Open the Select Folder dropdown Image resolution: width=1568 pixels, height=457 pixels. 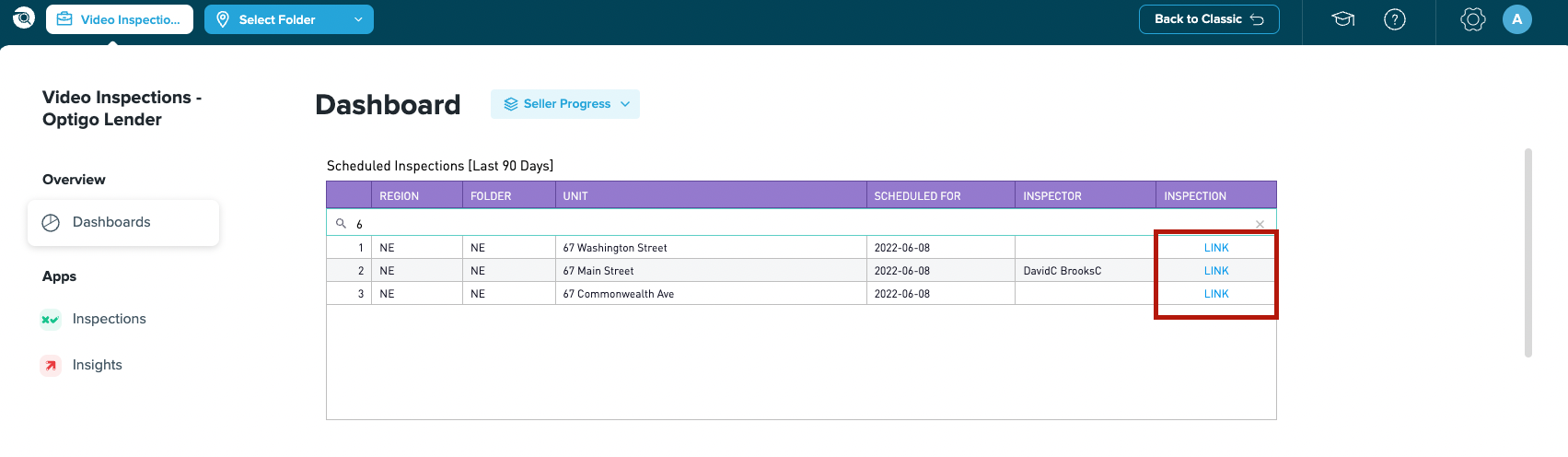(x=289, y=19)
